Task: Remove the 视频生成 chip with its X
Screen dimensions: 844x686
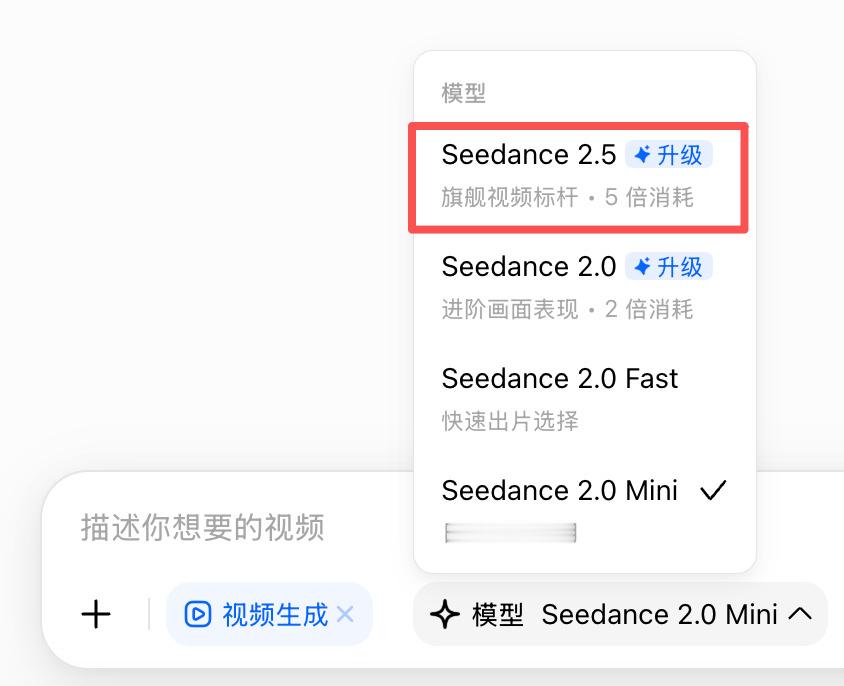Action: [x=345, y=614]
